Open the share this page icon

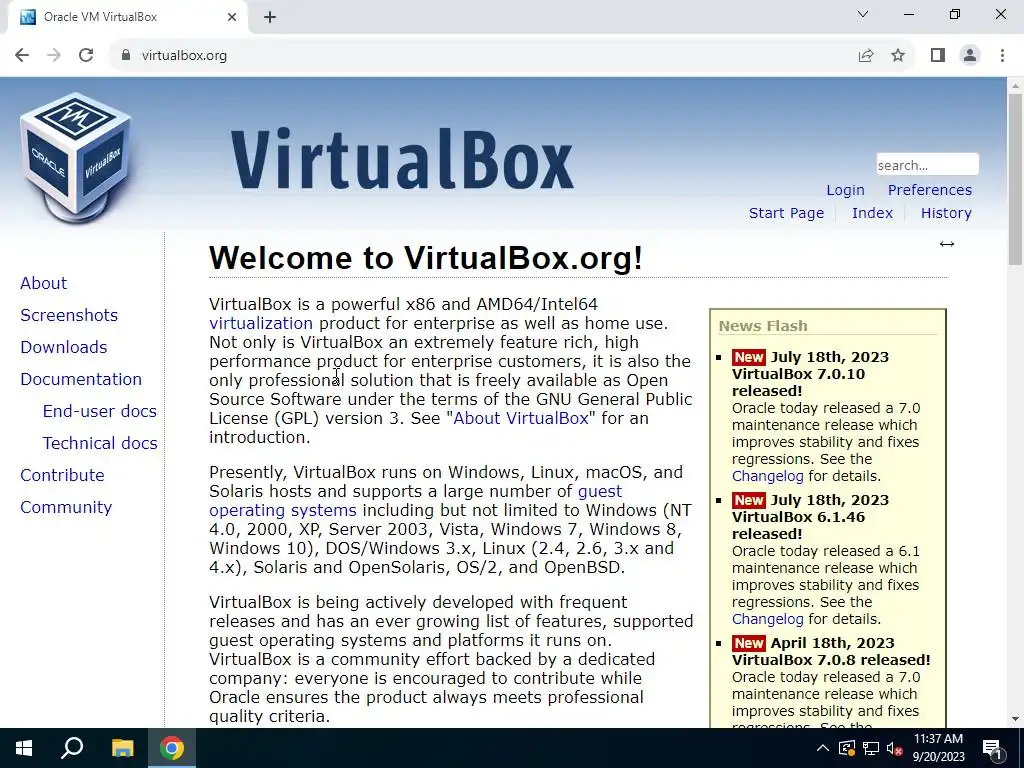point(866,56)
